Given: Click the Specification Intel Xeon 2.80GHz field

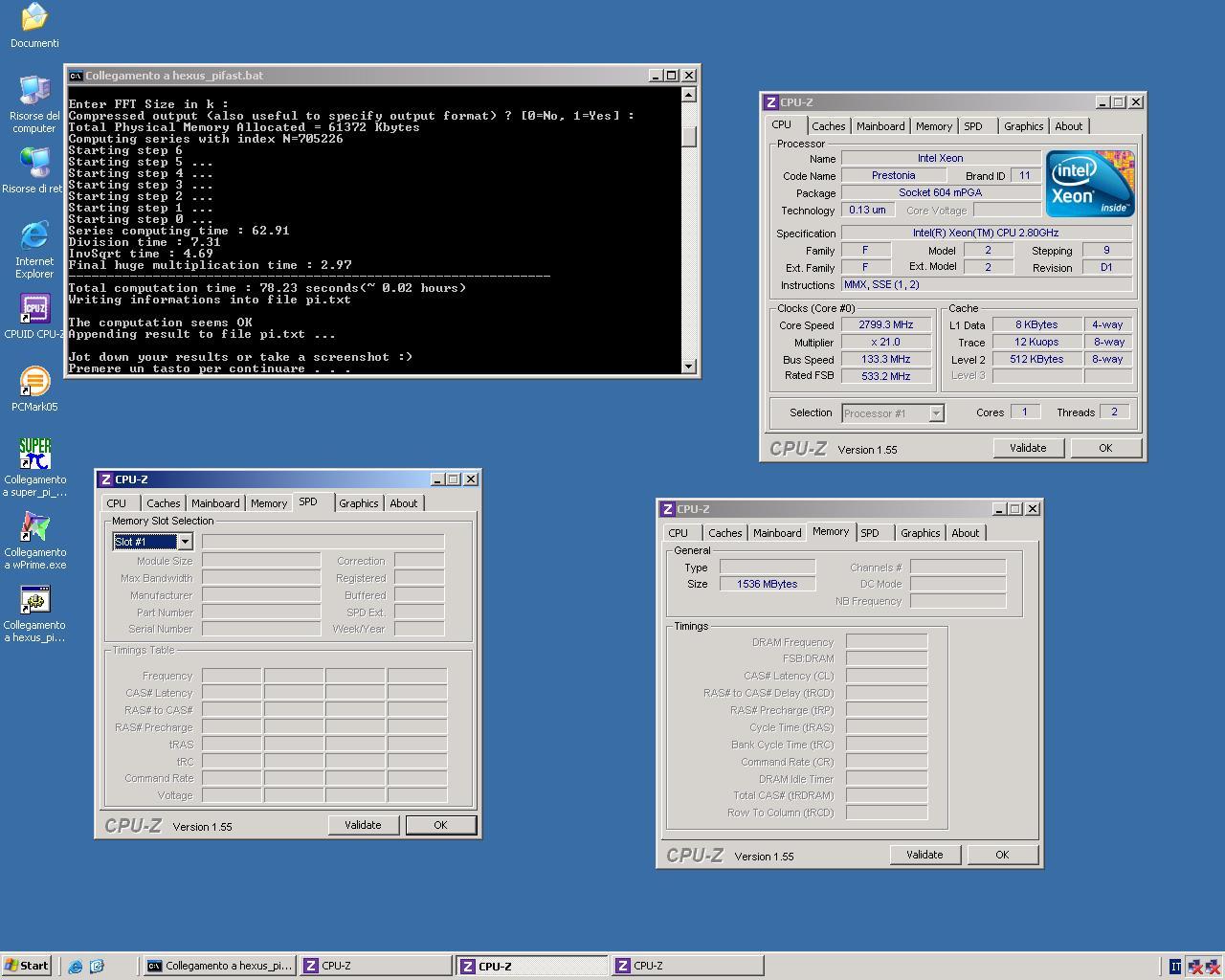Looking at the screenshot, I should pyautogui.click(x=986, y=233).
